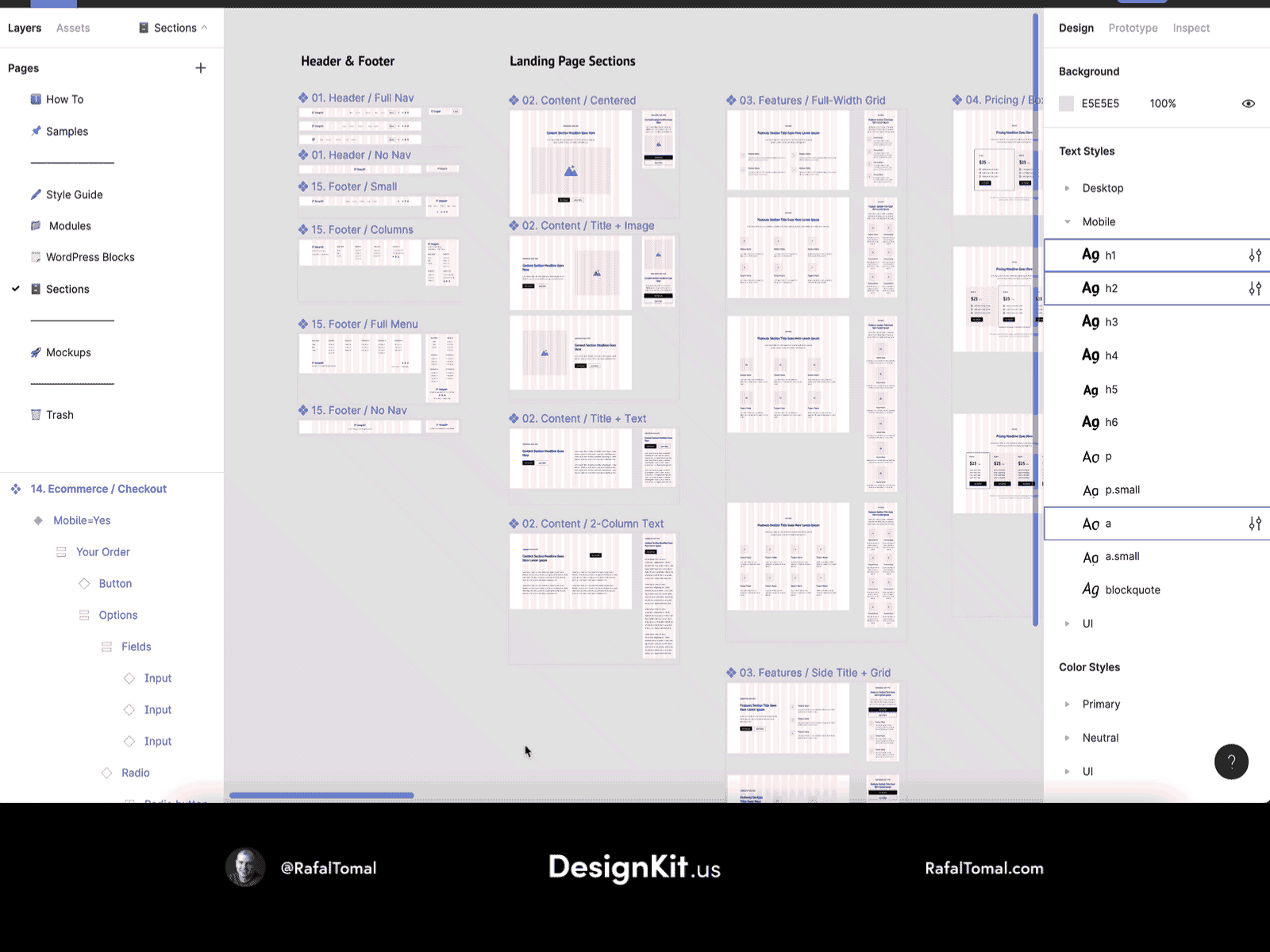Select the 15. Footer / Small frame label
This screenshot has height=952, width=1270.
coord(354,186)
